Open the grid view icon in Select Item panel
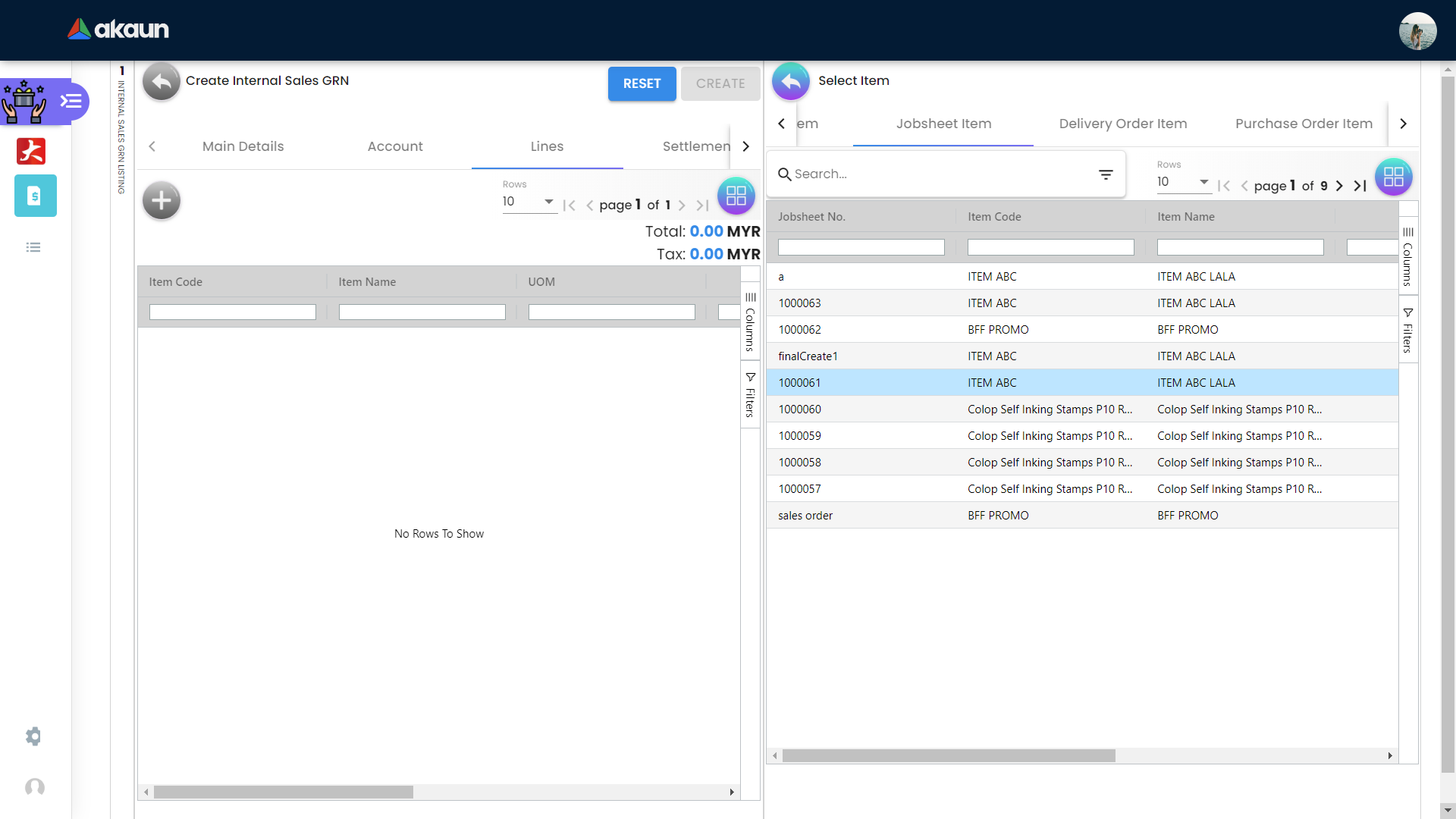 (1393, 177)
